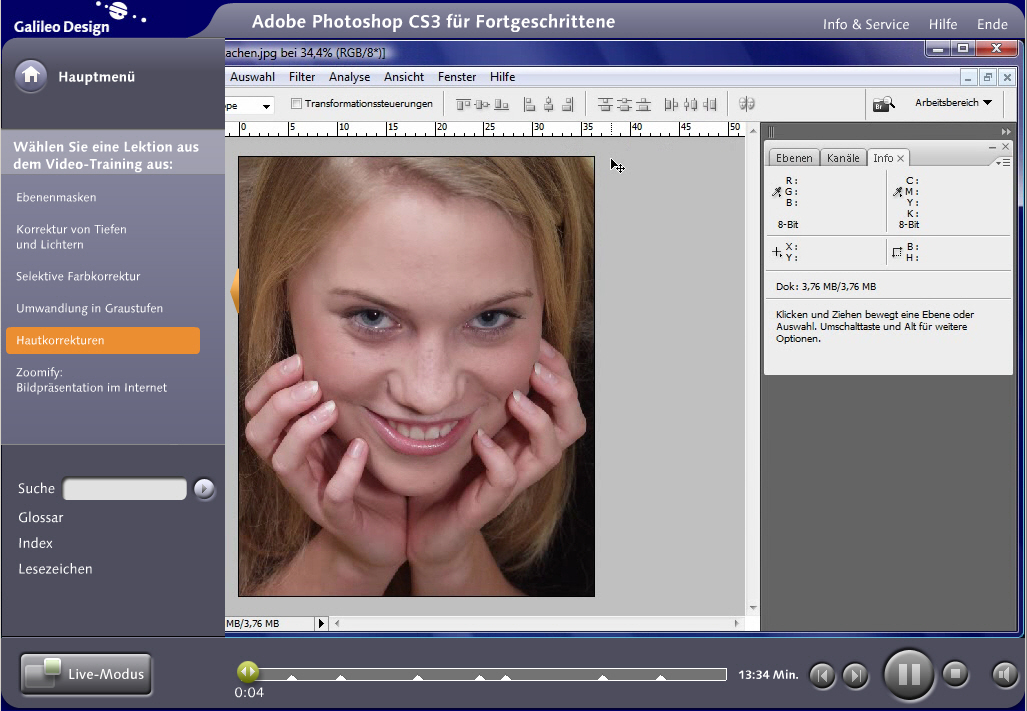1027x711 pixels.
Task: Click the Hauptmenü home icon
Action: (x=31, y=76)
